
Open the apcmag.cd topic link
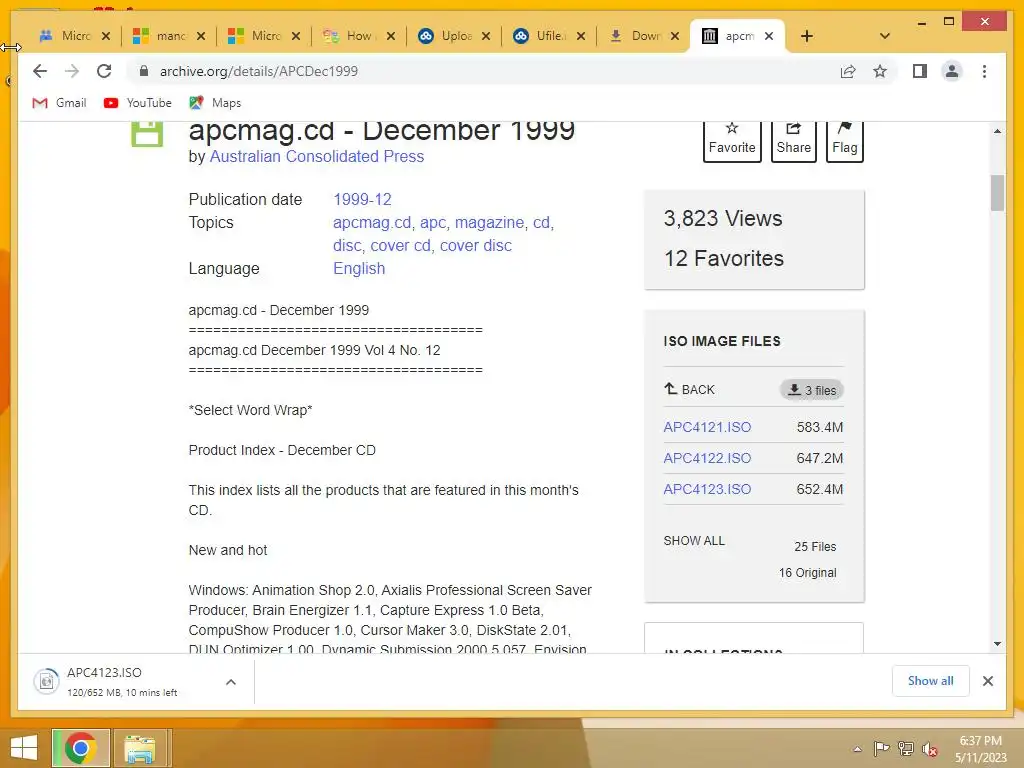coord(372,223)
